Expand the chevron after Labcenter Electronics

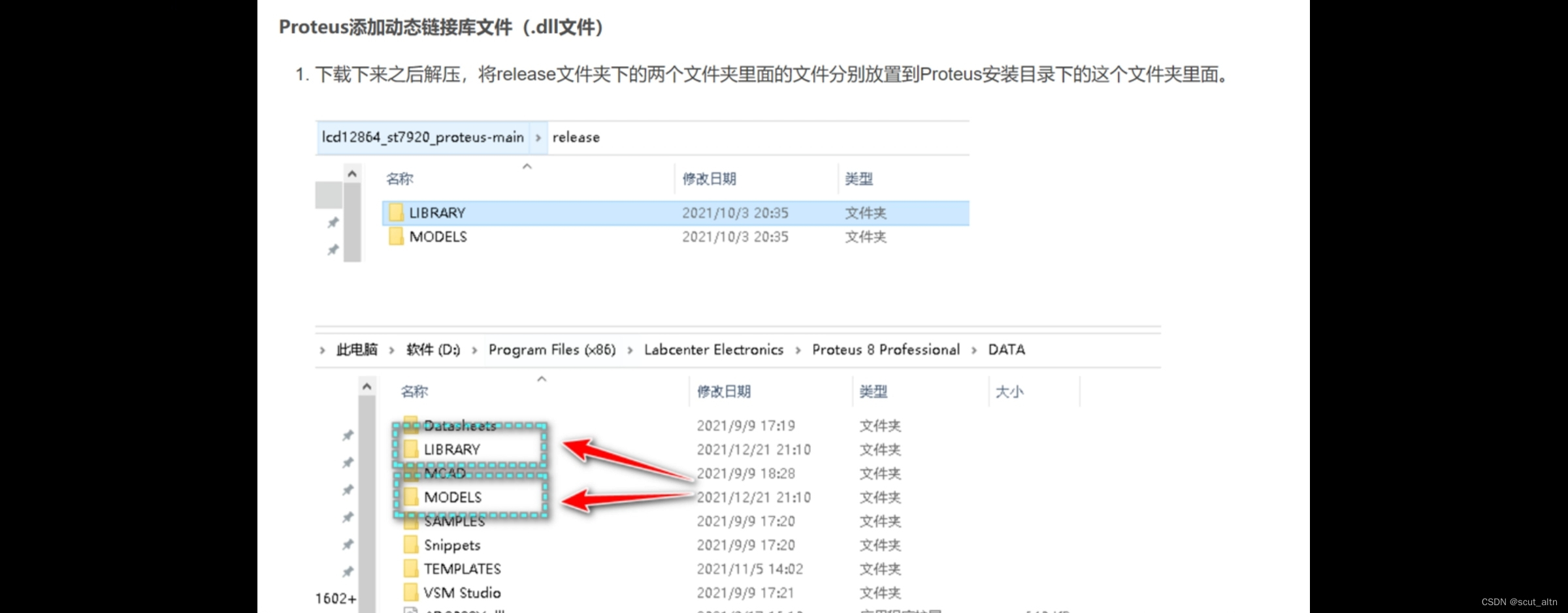[x=798, y=350]
